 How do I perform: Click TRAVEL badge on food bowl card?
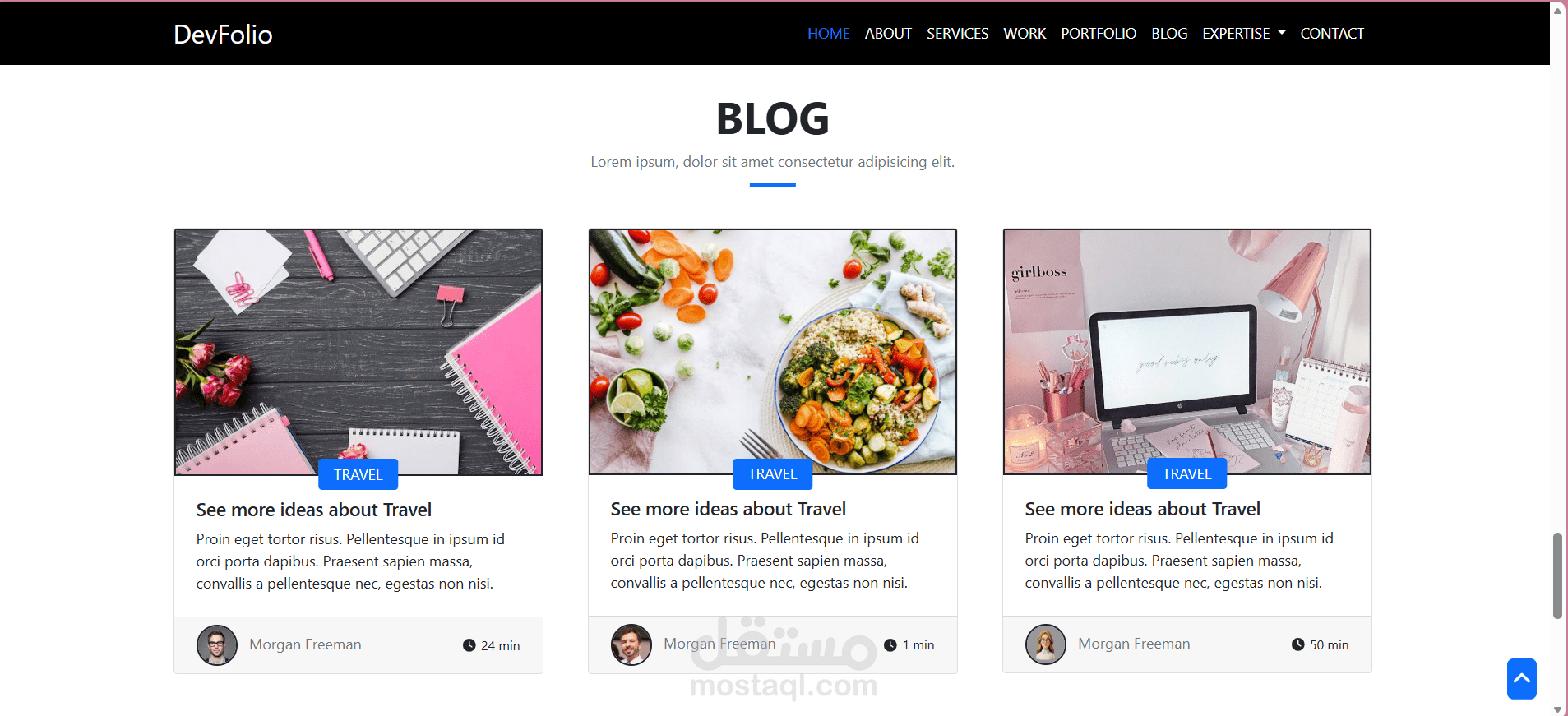pos(772,474)
